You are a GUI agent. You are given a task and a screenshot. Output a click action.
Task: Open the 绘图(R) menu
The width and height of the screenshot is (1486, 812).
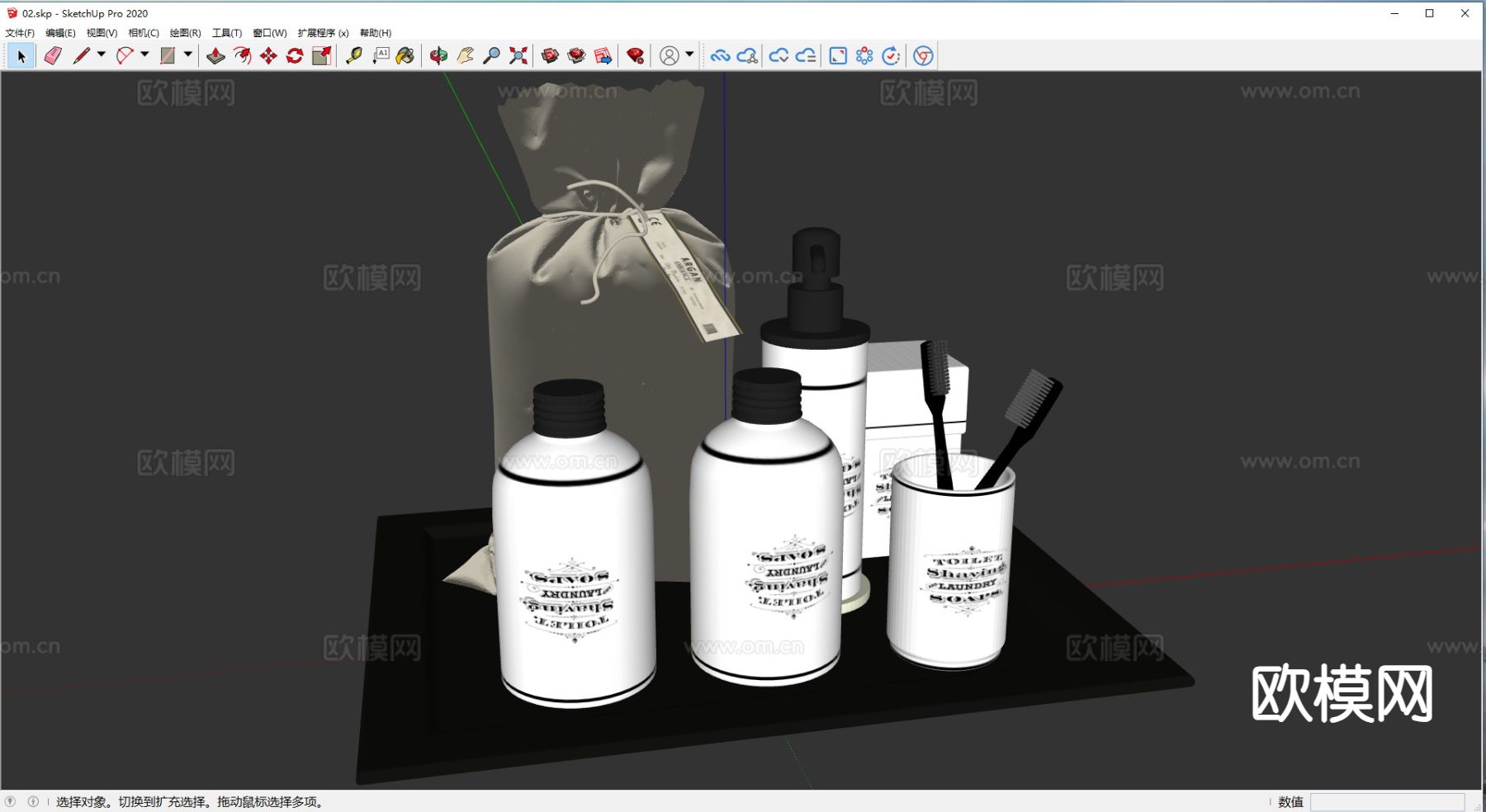click(185, 33)
